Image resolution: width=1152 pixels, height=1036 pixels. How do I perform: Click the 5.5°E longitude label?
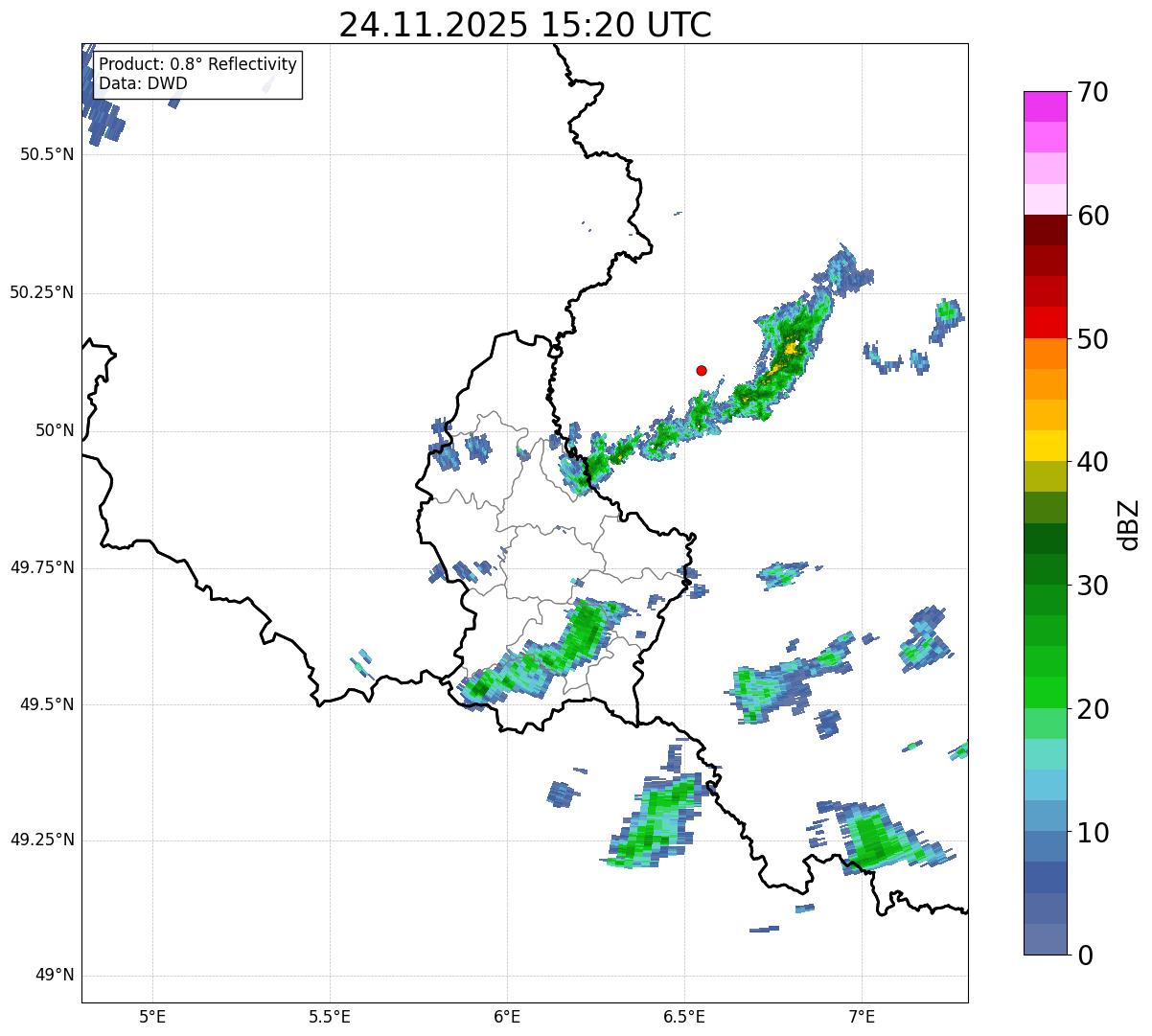[330, 1016]
